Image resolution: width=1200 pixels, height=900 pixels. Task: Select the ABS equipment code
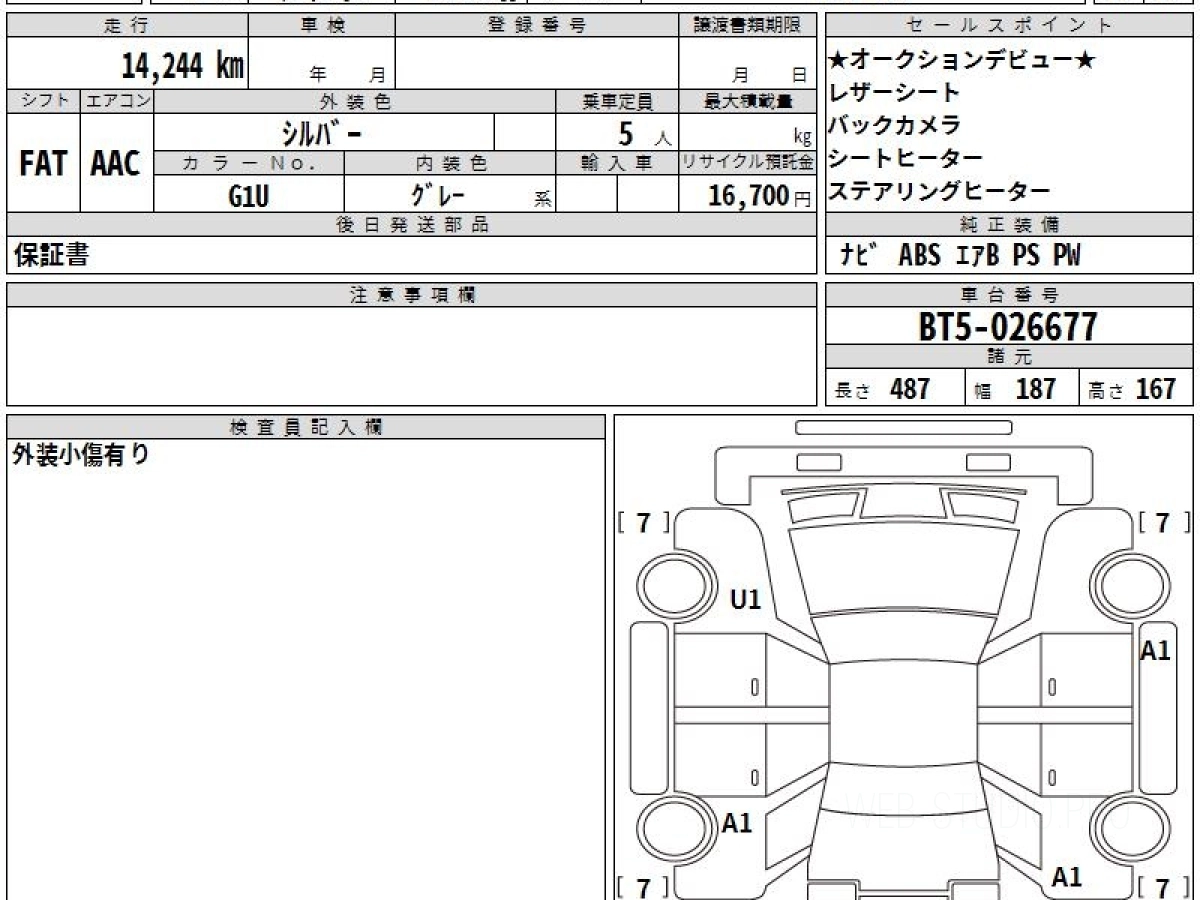pos(919,256)
